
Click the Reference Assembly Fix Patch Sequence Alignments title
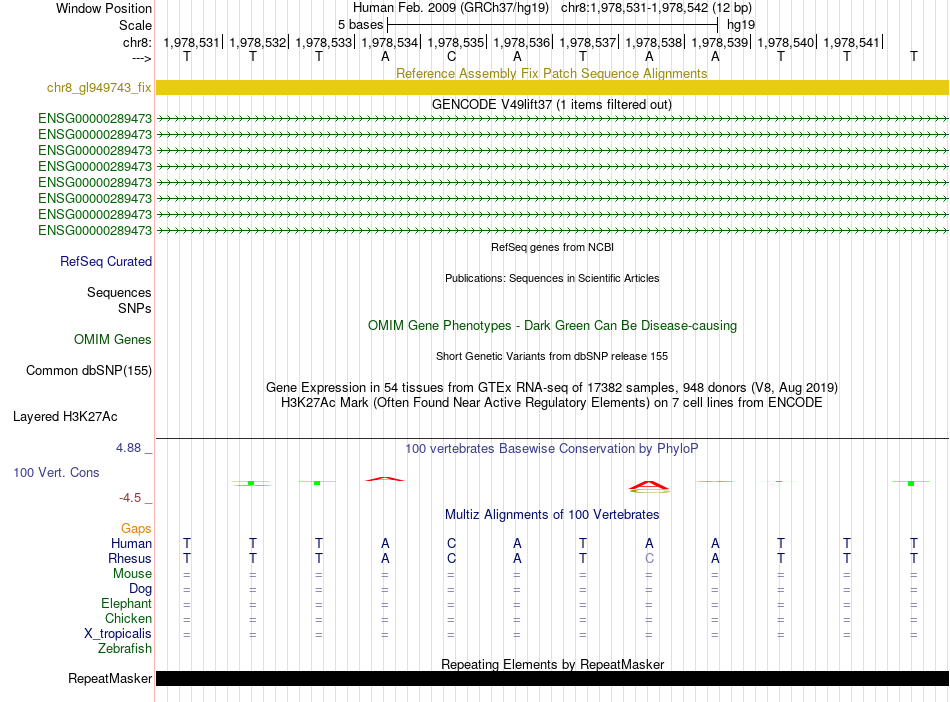(551, 73)
